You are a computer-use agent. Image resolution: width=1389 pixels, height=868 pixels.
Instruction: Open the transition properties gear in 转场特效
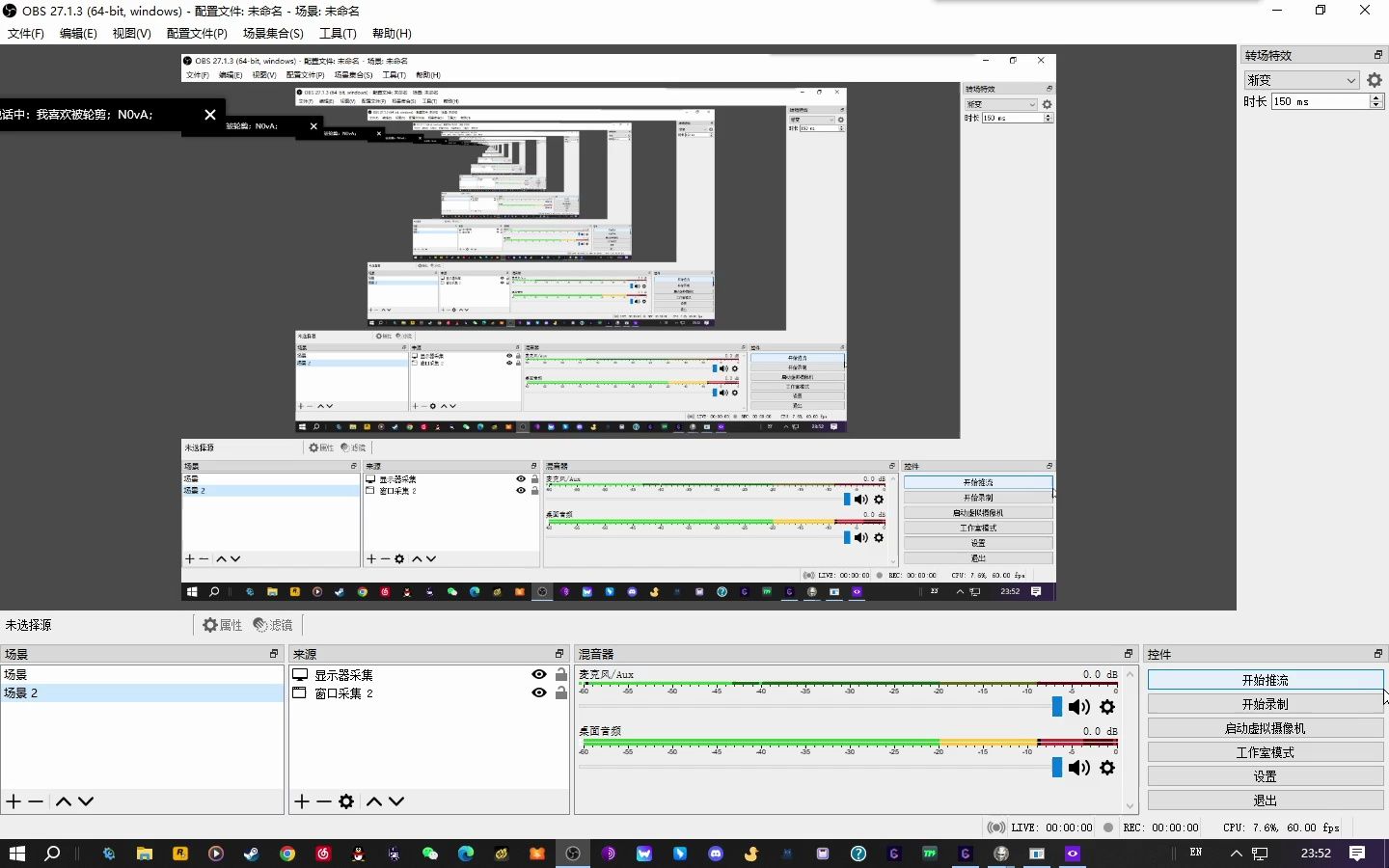click(x=1375, y=80)
